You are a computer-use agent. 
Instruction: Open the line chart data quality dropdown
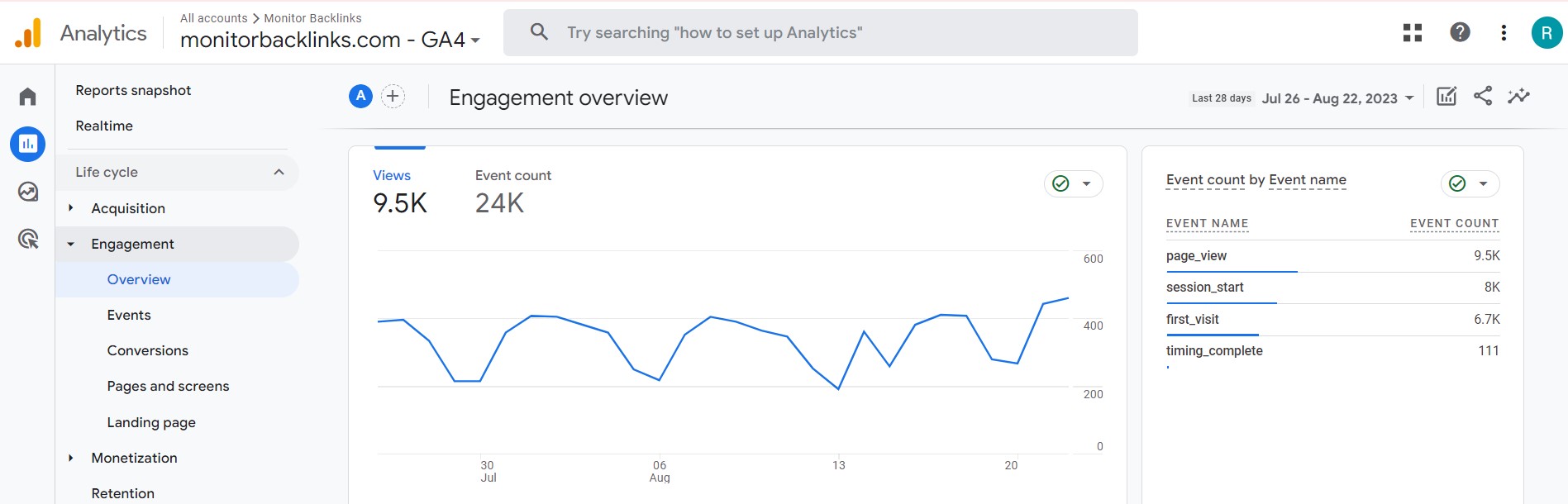pos(1073,183)
